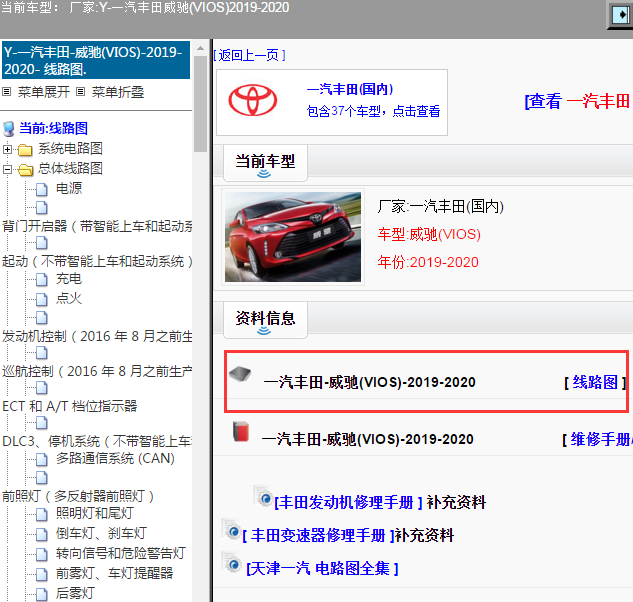The width and height of the screenshot is (633, 602).
Task: Open 丰田发动机修理手册 link
Action: pyautogui.click(x=348, y=503)
